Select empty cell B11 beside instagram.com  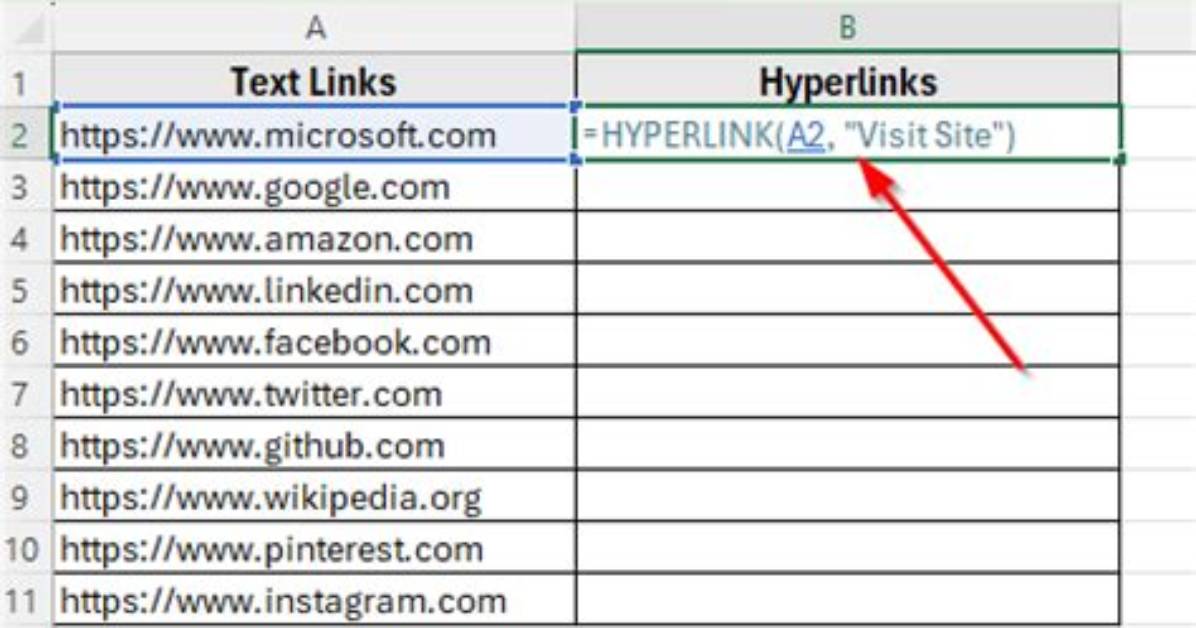point(847,601)
